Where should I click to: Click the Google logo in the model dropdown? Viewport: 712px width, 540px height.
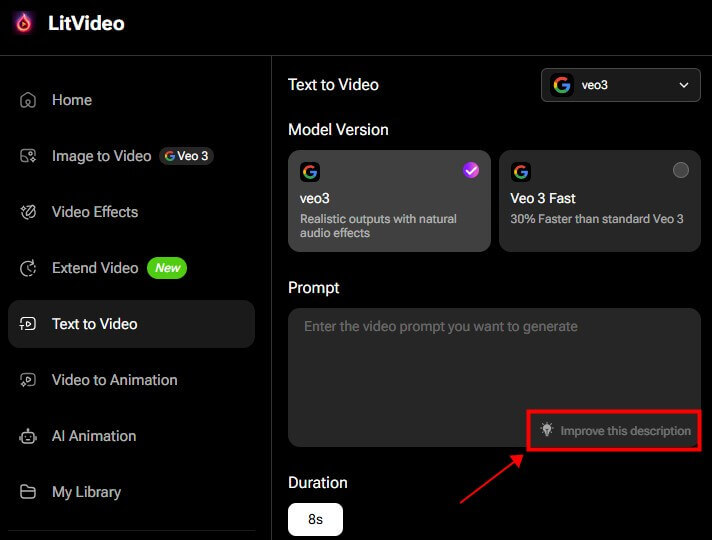click(x=562, y=85)
